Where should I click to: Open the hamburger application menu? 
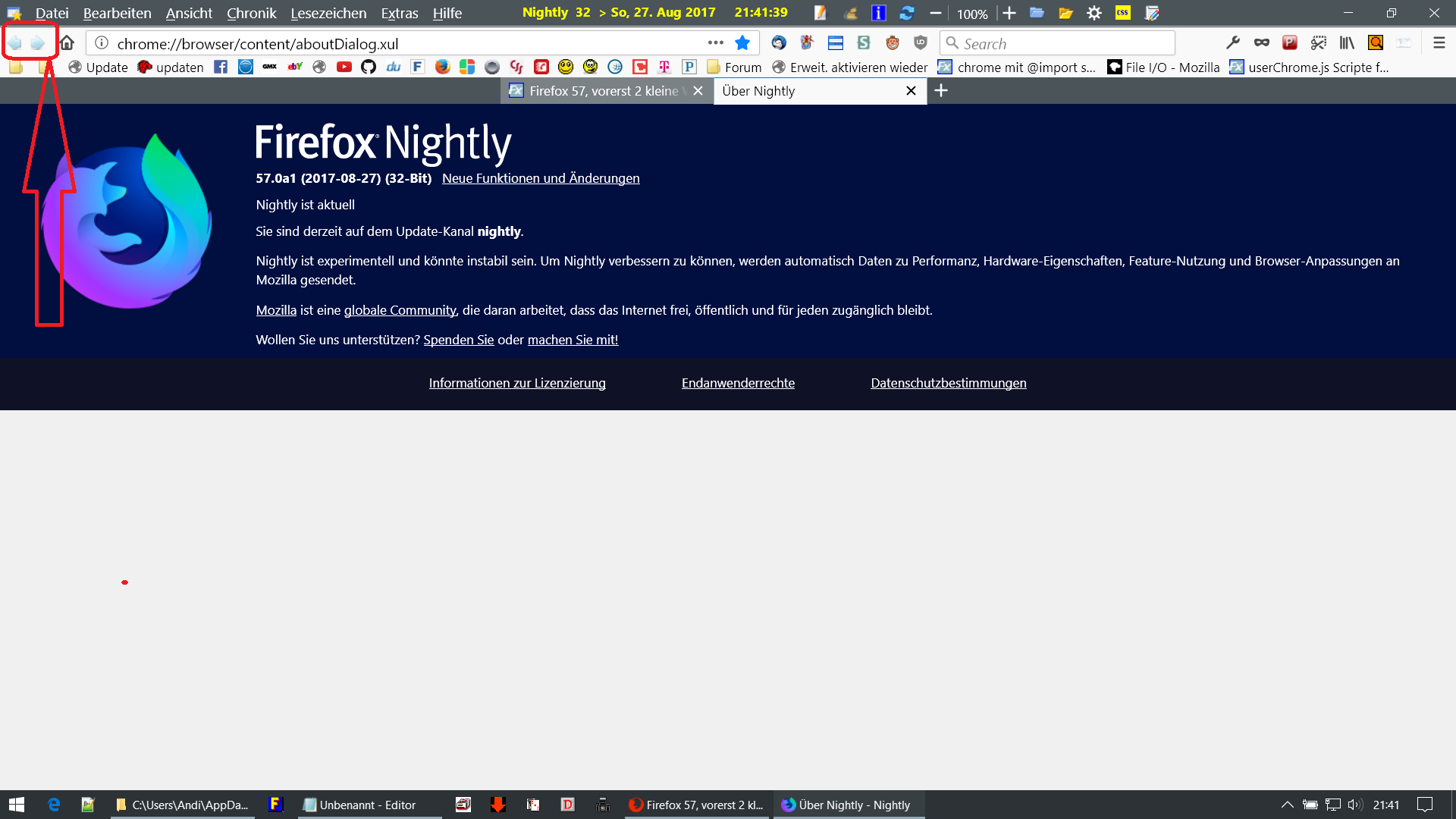(x=1439, y=43)
